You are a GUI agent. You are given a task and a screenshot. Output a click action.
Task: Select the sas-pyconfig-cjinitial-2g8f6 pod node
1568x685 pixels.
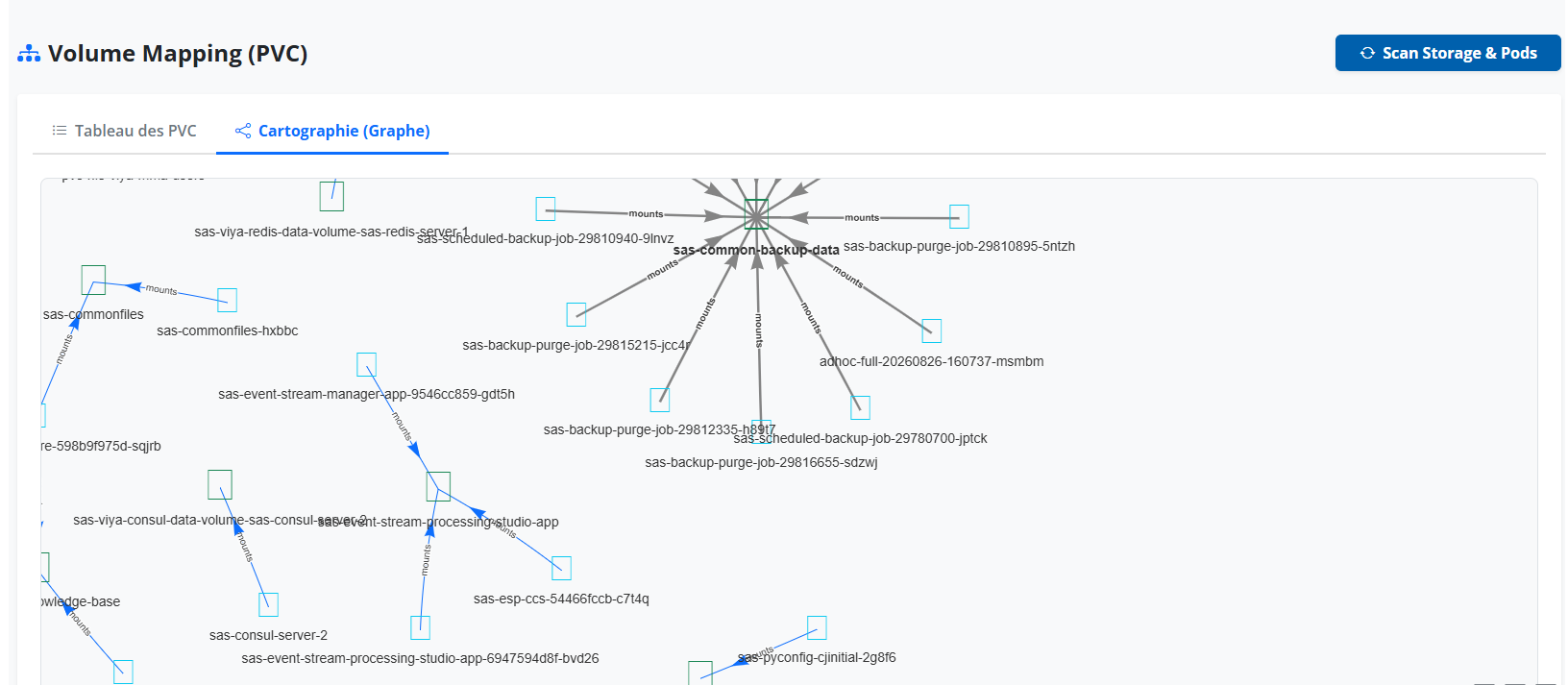tap(817, 627)
